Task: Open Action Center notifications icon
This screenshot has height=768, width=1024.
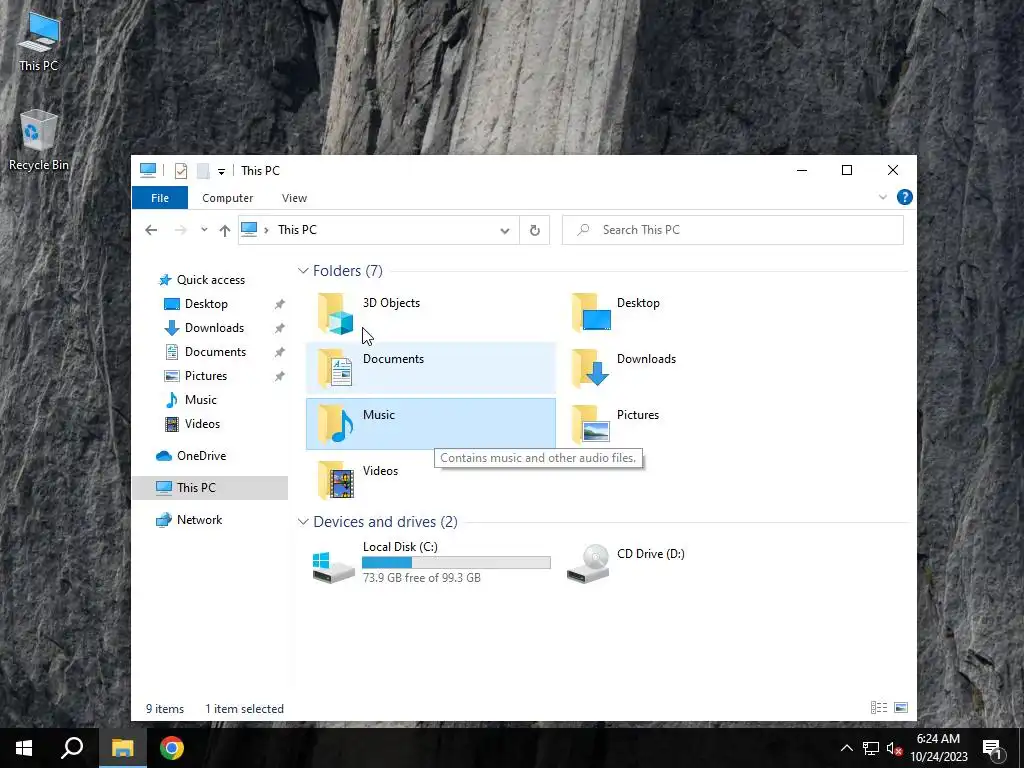Action: click(992, 748)
